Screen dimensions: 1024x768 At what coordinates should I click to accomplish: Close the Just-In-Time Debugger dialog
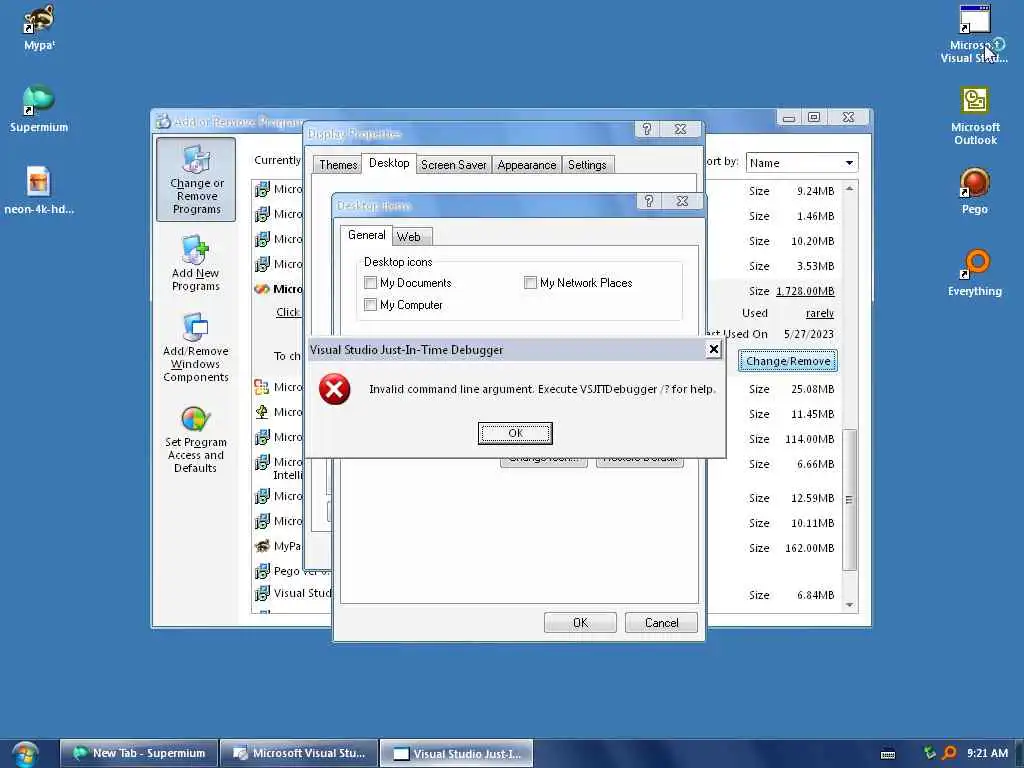coord(714,349)
